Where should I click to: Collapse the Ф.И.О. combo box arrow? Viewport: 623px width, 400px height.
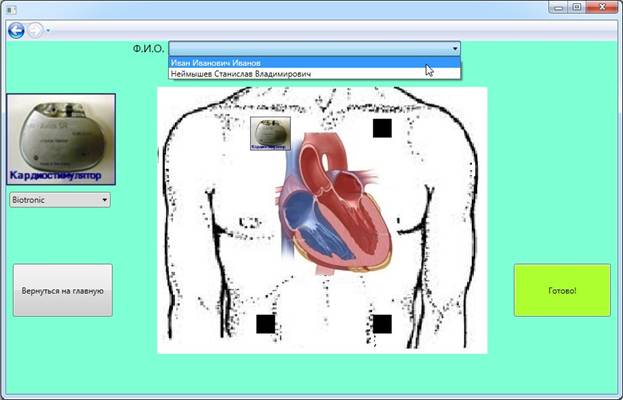pyautogui.click(x=455, y=48)
